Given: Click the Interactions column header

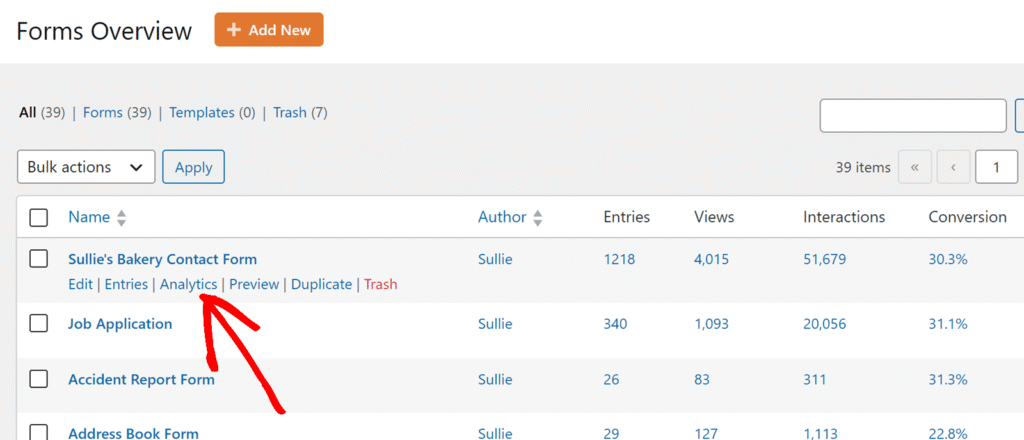Looking at the screenshot, I should (844, 217).
